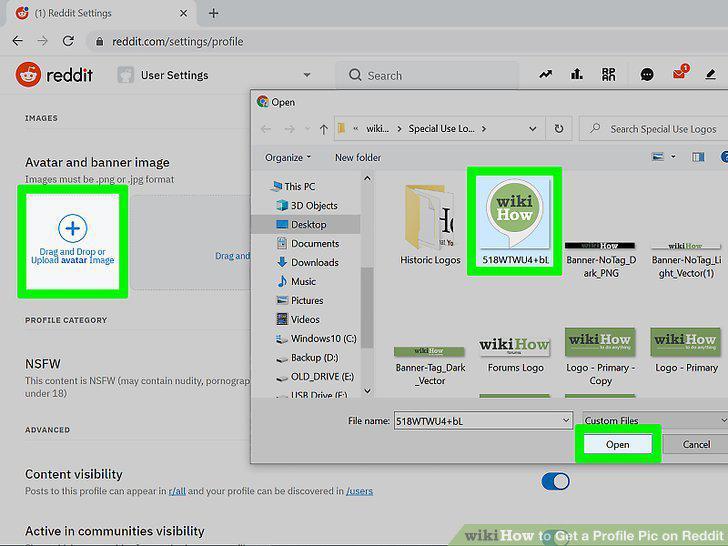
Task: Click New folder in dialog toolbar
Action: pos(358,157)
